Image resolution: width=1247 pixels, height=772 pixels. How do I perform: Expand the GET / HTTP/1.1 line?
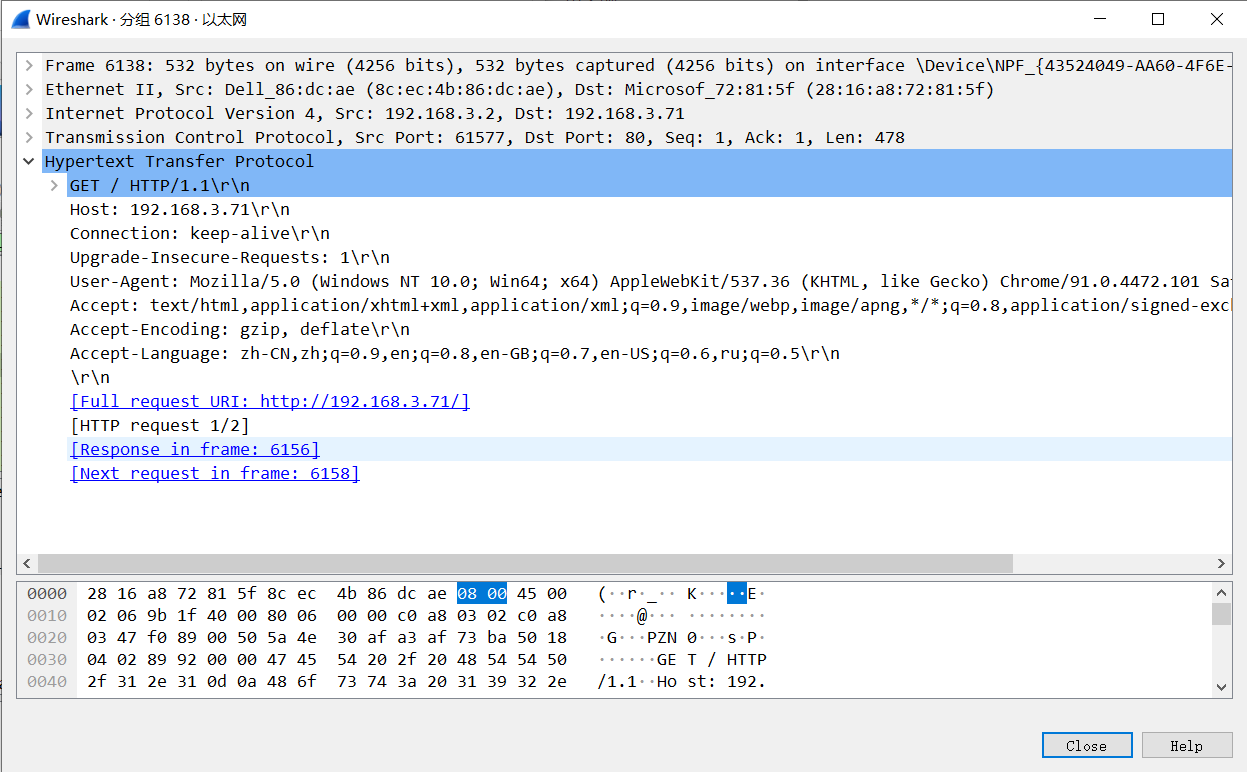click(x=54, y=185)
